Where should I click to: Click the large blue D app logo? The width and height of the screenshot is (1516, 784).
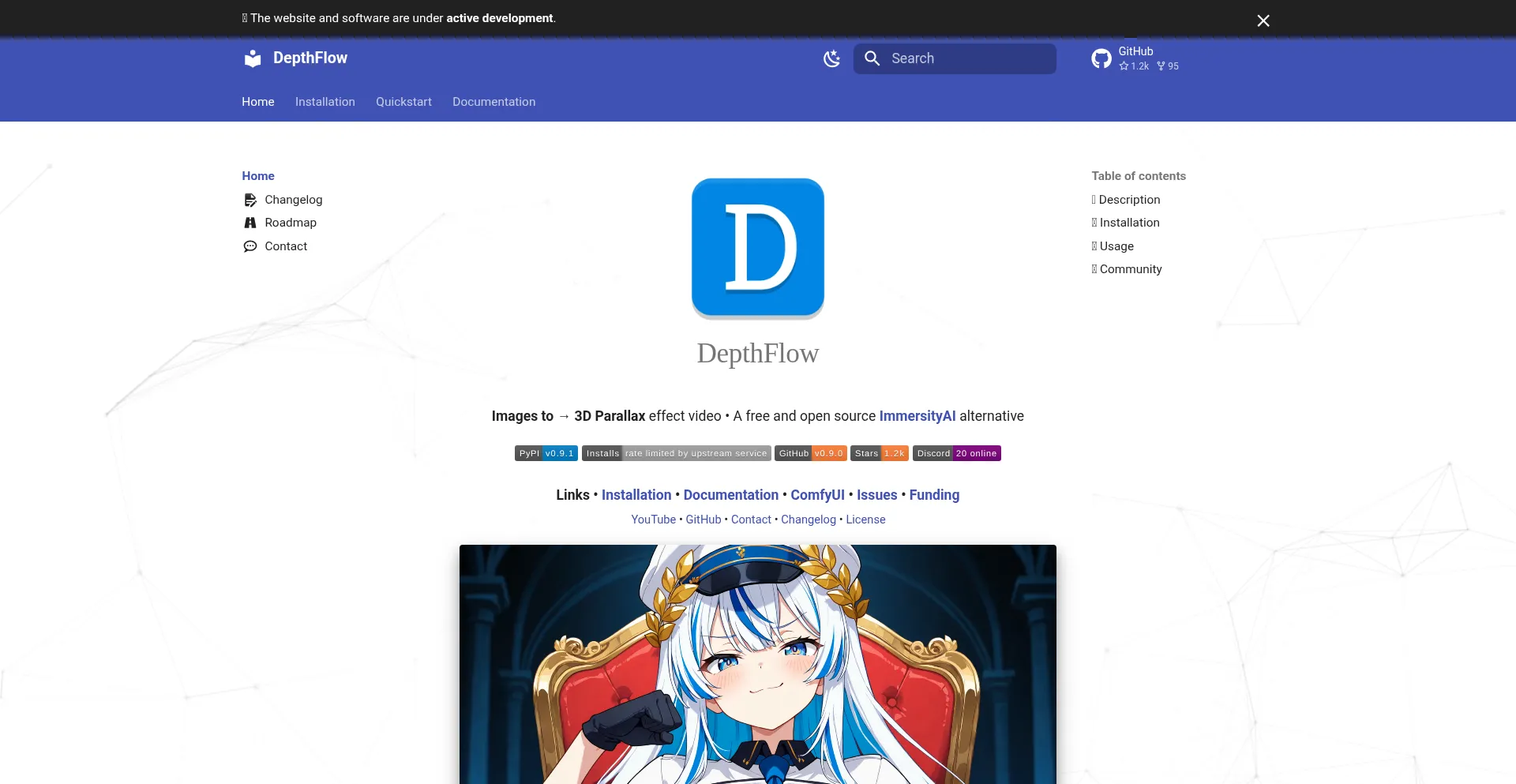click(x=757, y=248)
